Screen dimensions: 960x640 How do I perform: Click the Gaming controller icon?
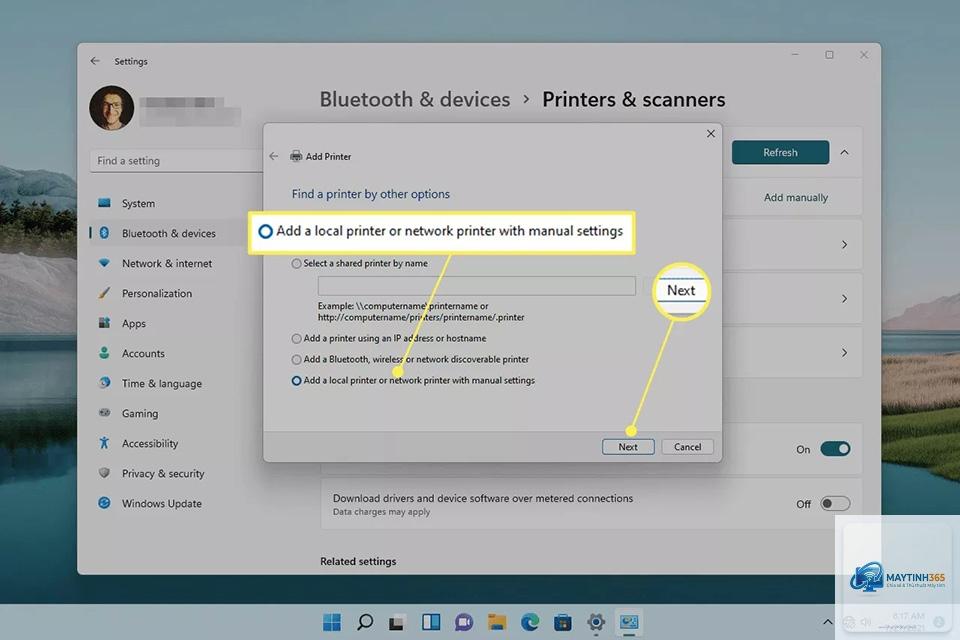click(x=104, y=413)
